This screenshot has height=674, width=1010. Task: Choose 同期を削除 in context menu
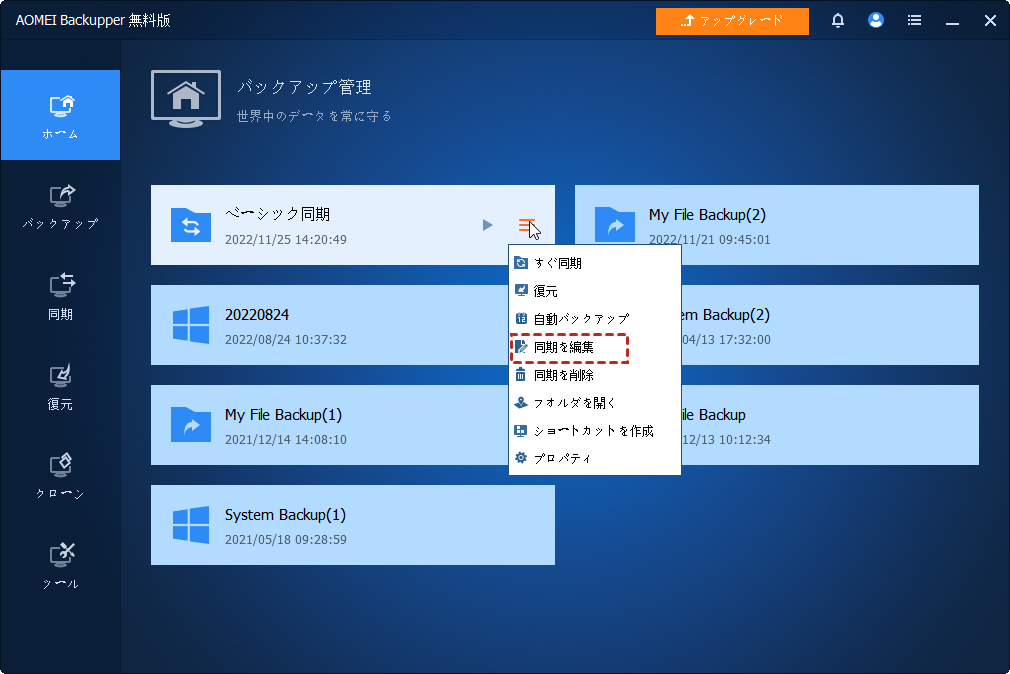pyautogui.click(x=595, y=375)
